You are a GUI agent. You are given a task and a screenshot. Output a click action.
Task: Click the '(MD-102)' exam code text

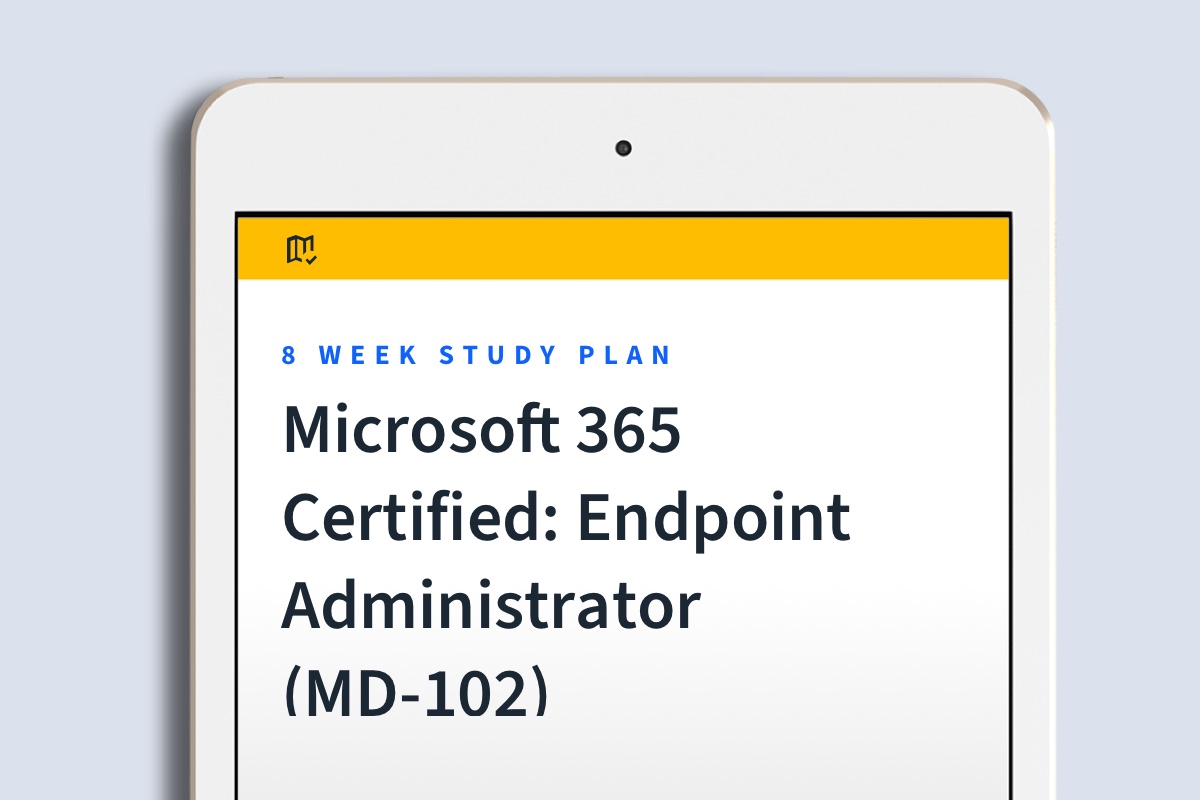click(416, 691)
